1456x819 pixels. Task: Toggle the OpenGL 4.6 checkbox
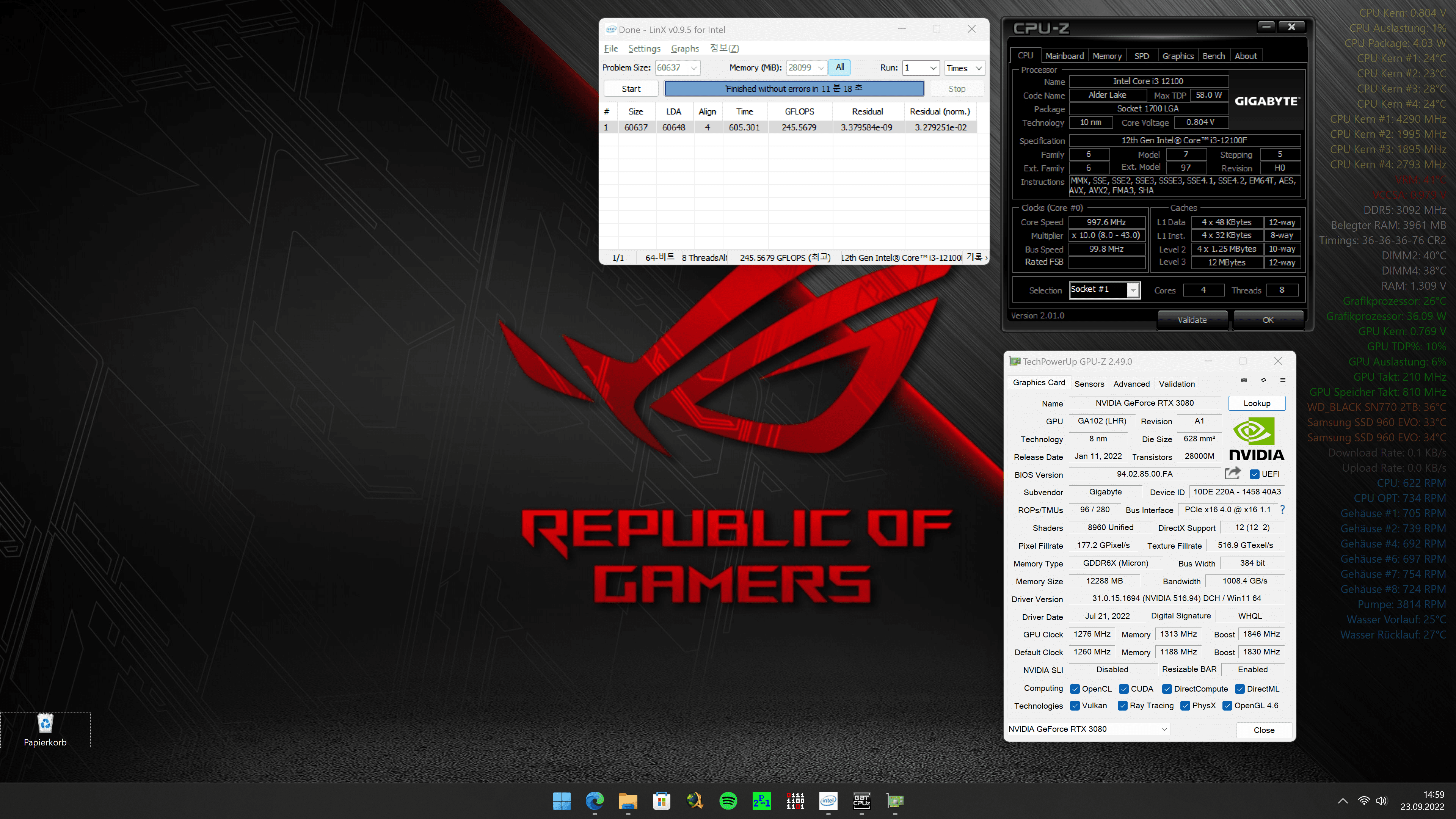1227,706
